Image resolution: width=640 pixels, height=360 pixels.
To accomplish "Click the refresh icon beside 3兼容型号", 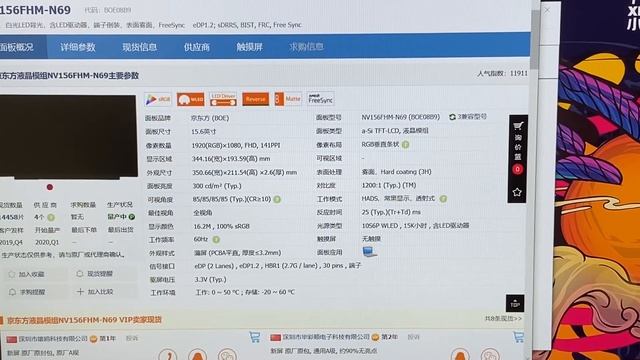I will tap(452, 117).
